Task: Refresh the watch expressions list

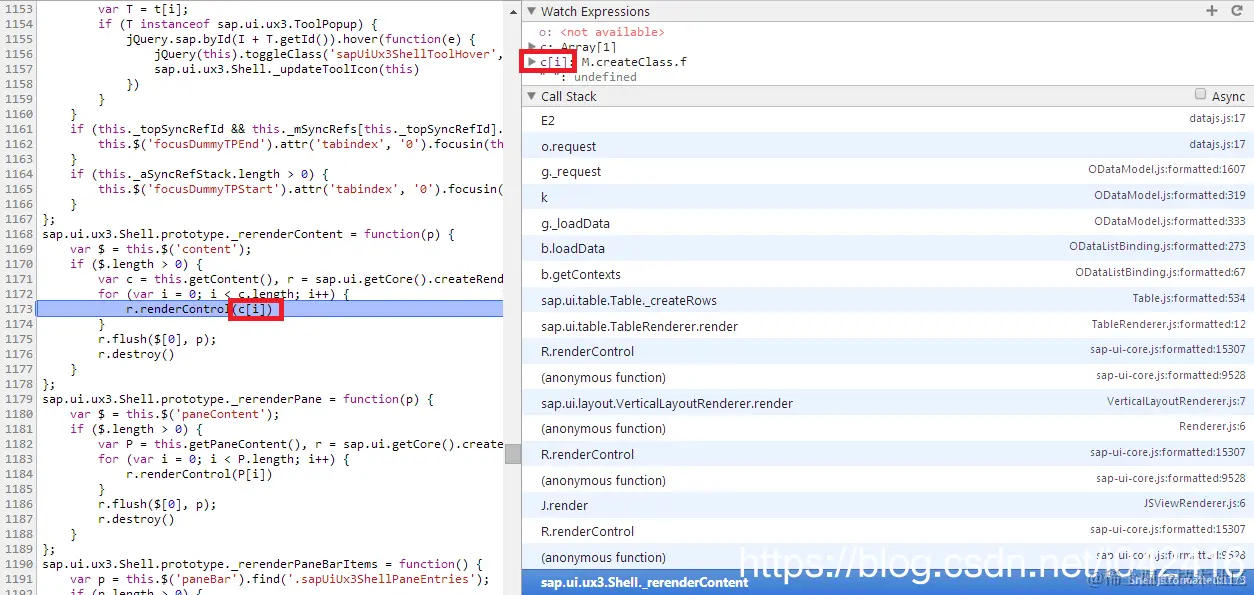Action: 1236,11
